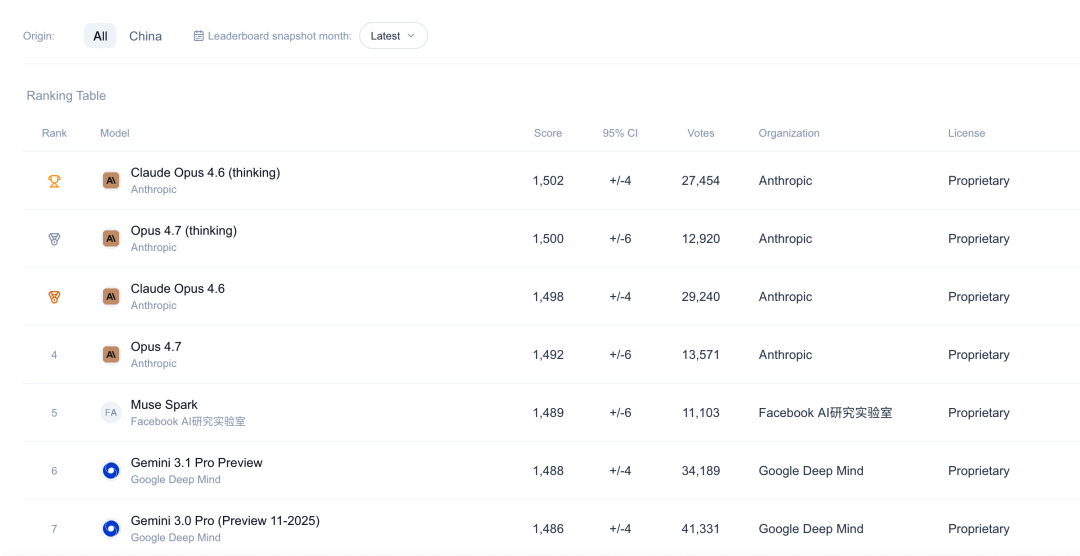This screenshot has height=556, width=1080.
Task: Sort by the 95% CI column header
Action: [620, 133]
